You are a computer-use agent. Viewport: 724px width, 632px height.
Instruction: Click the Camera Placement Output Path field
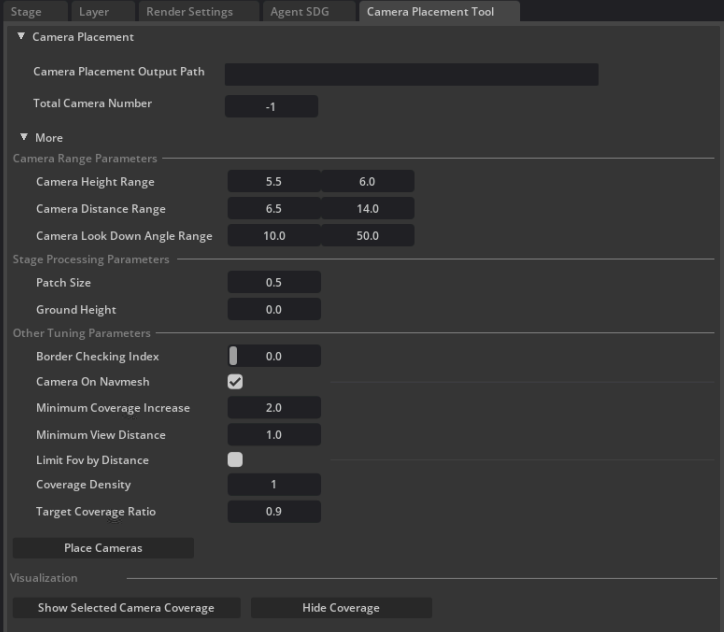(x=411, y=75)
